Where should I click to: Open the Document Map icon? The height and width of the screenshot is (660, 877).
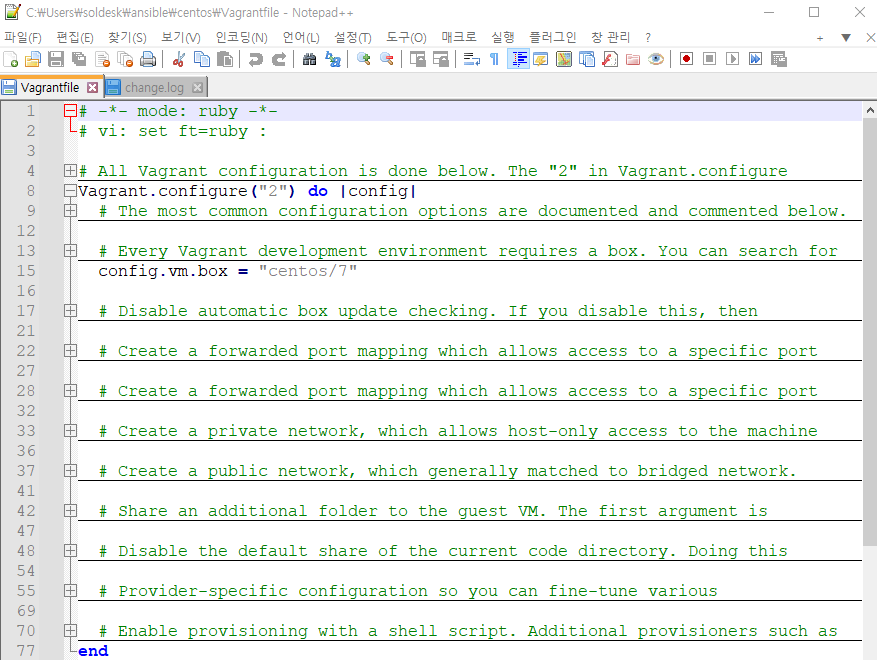(x=564, y=59)
